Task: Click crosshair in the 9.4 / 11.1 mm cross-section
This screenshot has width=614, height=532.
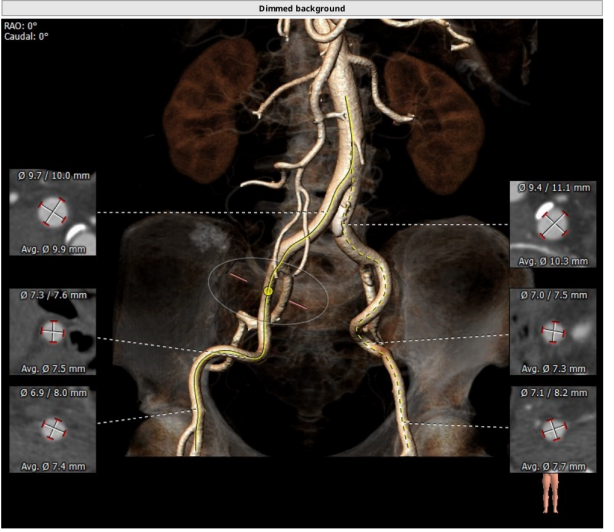Action: coord(553,223)
